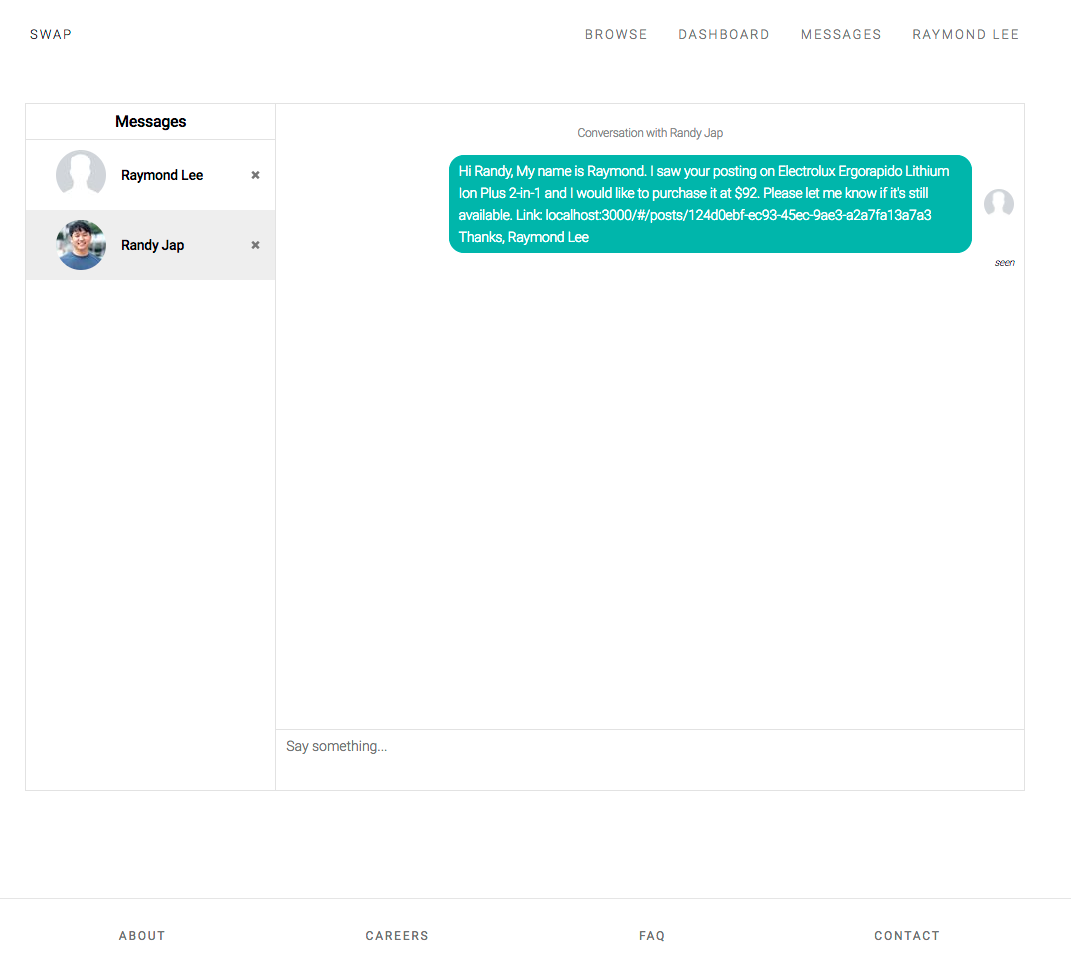Click Raymond Lee's profile avatar in the sidebar

click(81, 174)
